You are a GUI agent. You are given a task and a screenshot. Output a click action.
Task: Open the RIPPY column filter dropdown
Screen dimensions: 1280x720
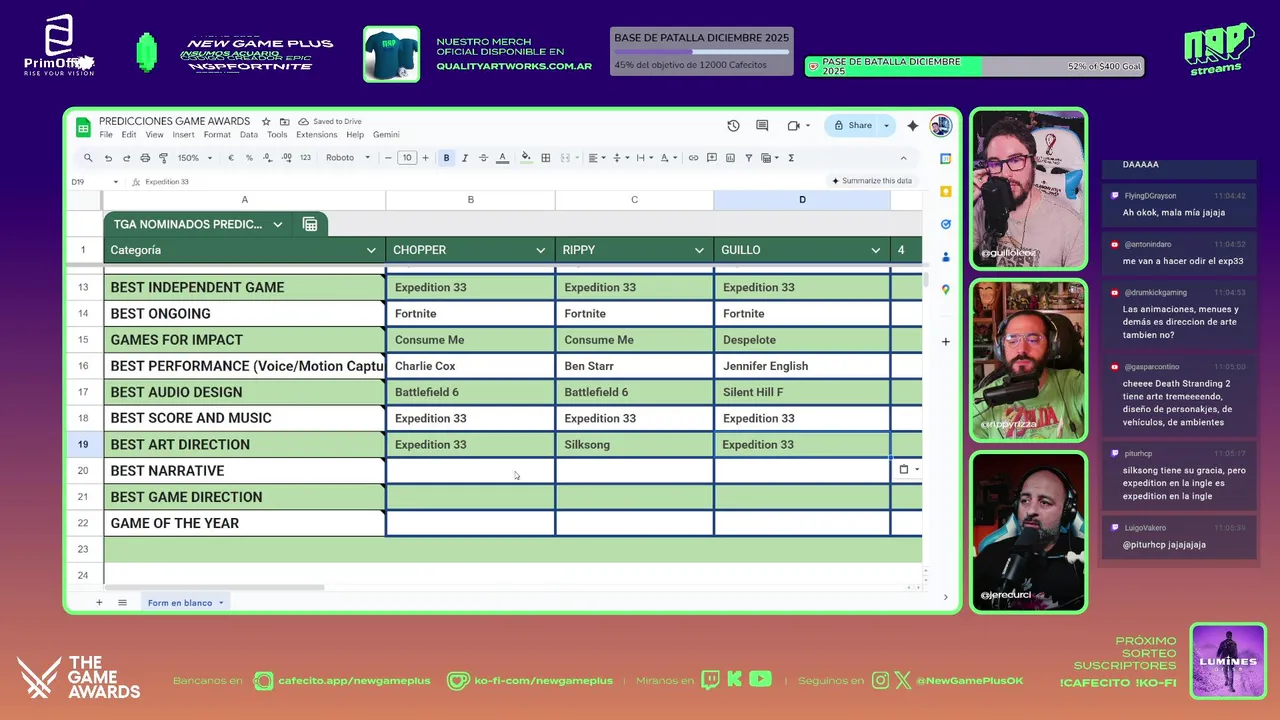click(x=699, y=250)
